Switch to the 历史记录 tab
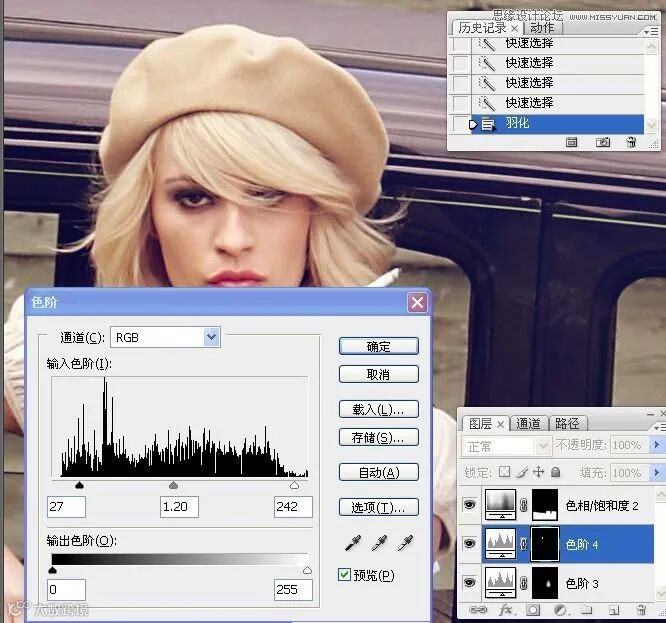Screen dimensions: 666x623 pos(483,28)
